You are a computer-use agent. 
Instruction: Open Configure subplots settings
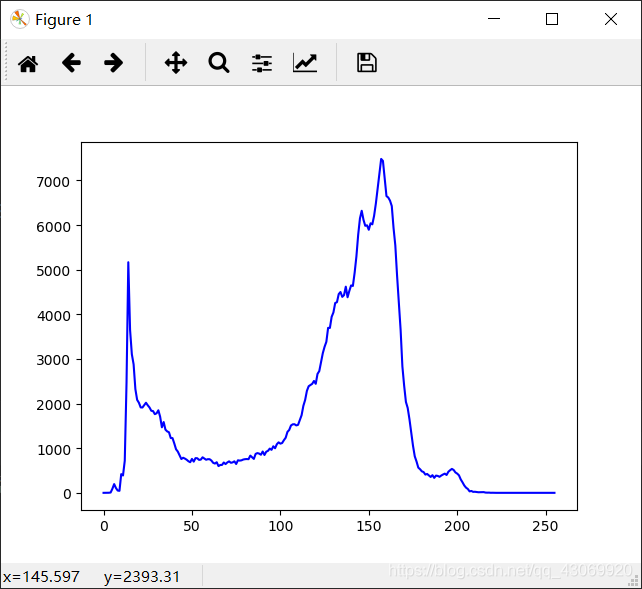262,63
